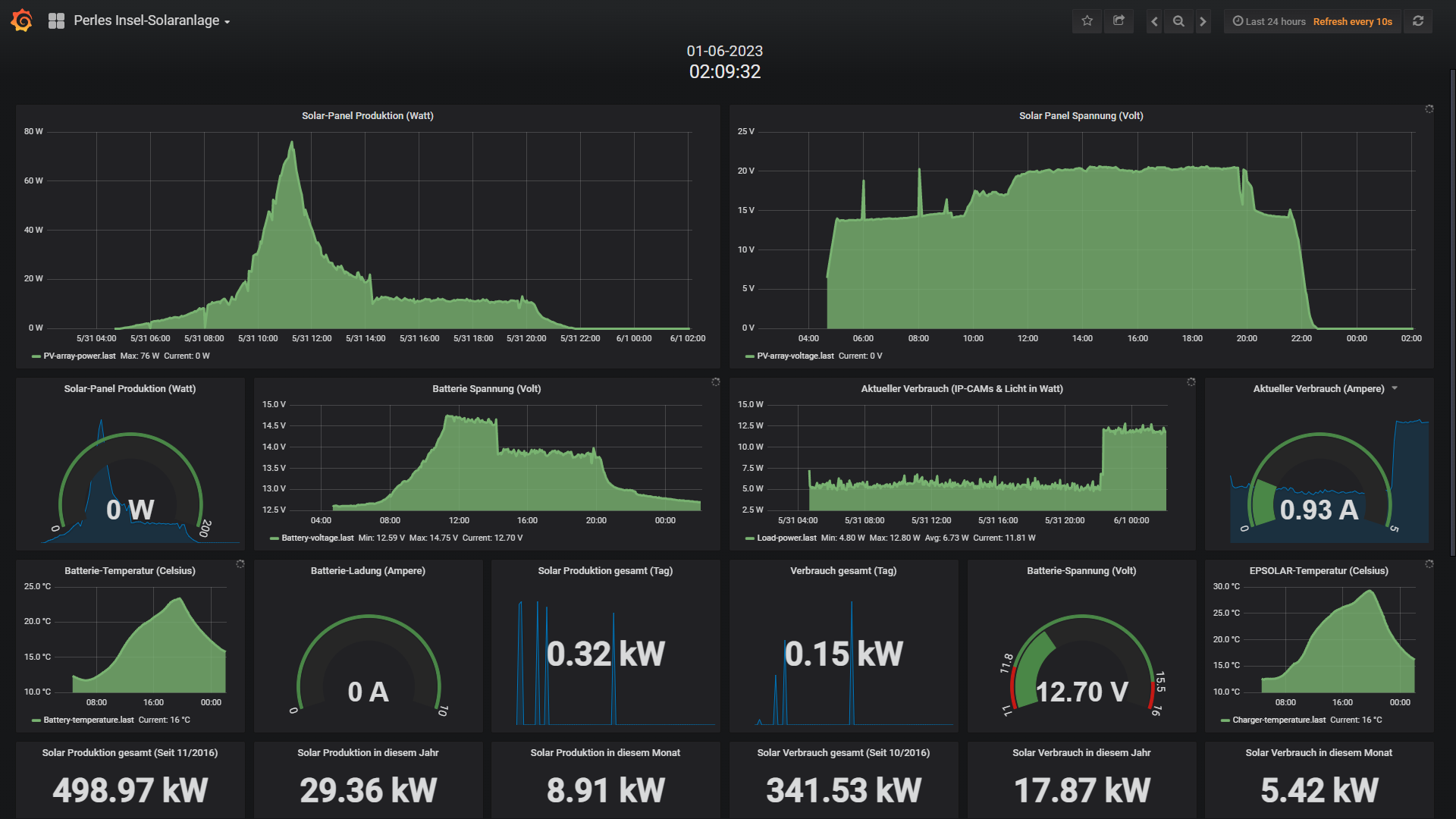Viewport: 1456px width, 819px height.
Task: Click the share dashboard icon
Action: pos(1119,21)
